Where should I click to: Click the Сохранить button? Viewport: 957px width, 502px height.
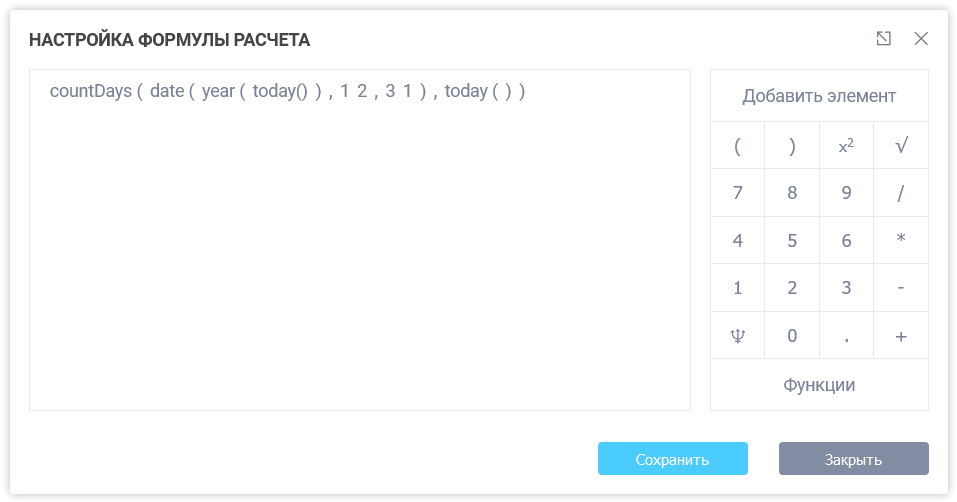point(672,459)
